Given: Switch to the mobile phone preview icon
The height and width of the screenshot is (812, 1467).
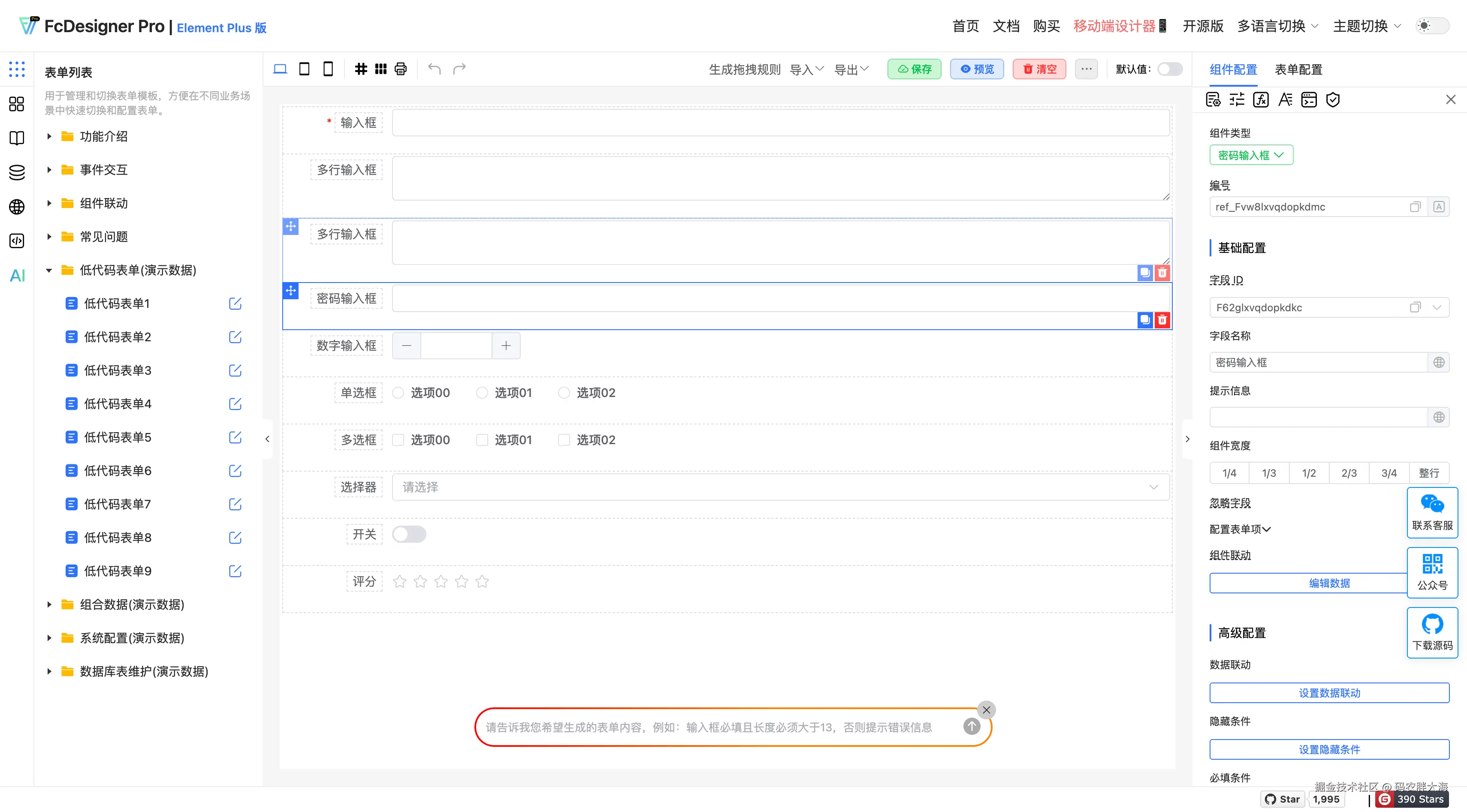Looking at the screenshot, I should (x=328, y=69).
